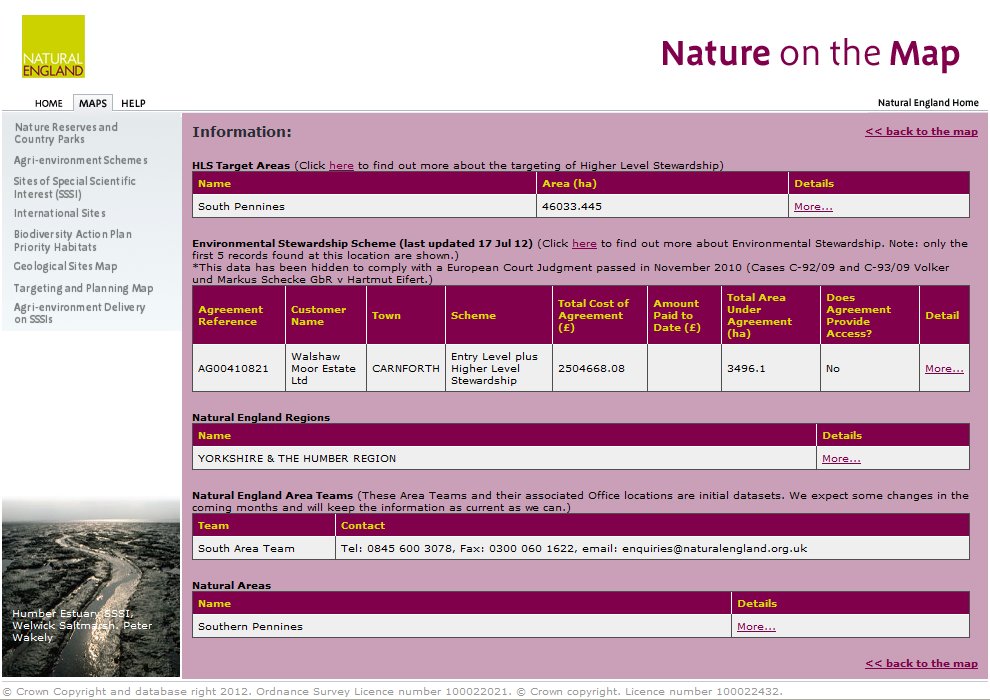Select 'South Pennines' name cell

coord(364,206)
